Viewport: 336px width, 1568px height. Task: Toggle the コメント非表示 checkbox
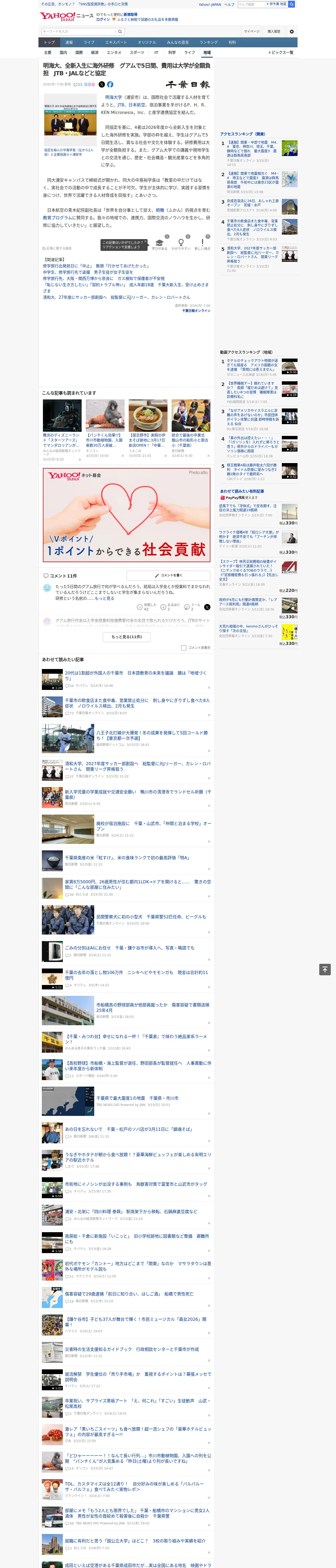point(183,648)
